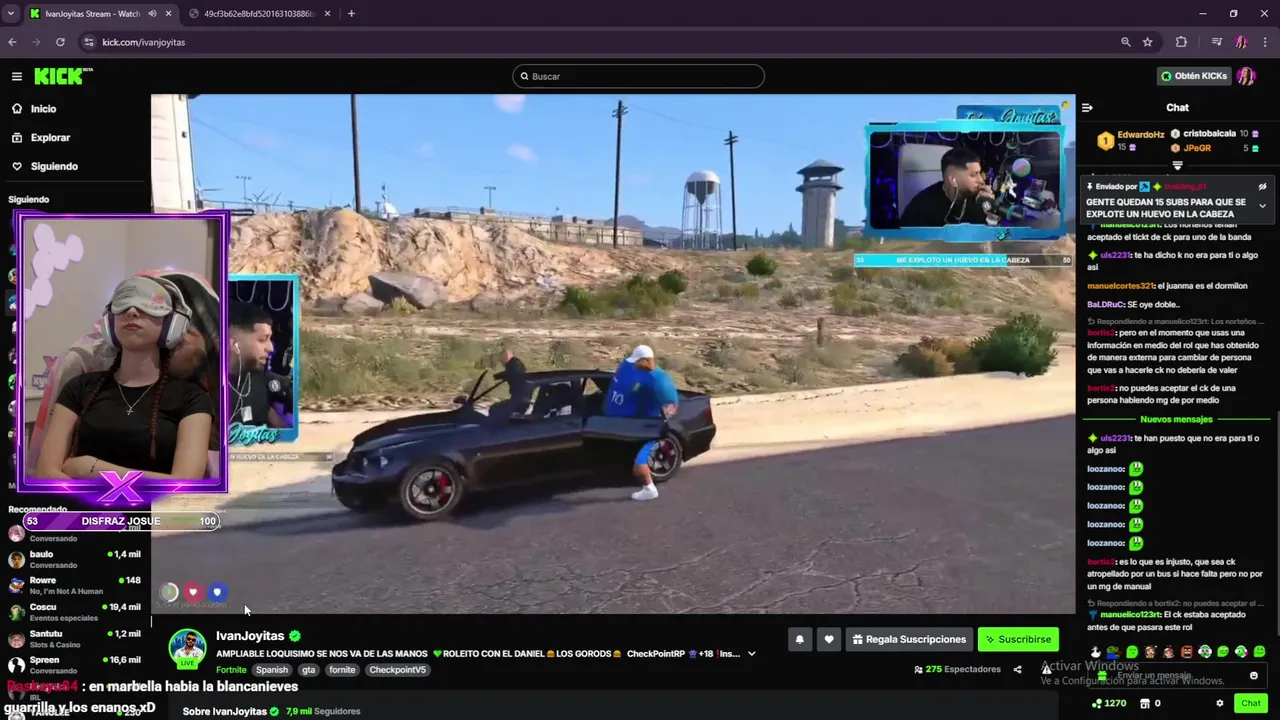Mute the IvanJoyitas Stream browser tab
The height and width of the screenshot is (720, 1280).
[x=152, y=14]
